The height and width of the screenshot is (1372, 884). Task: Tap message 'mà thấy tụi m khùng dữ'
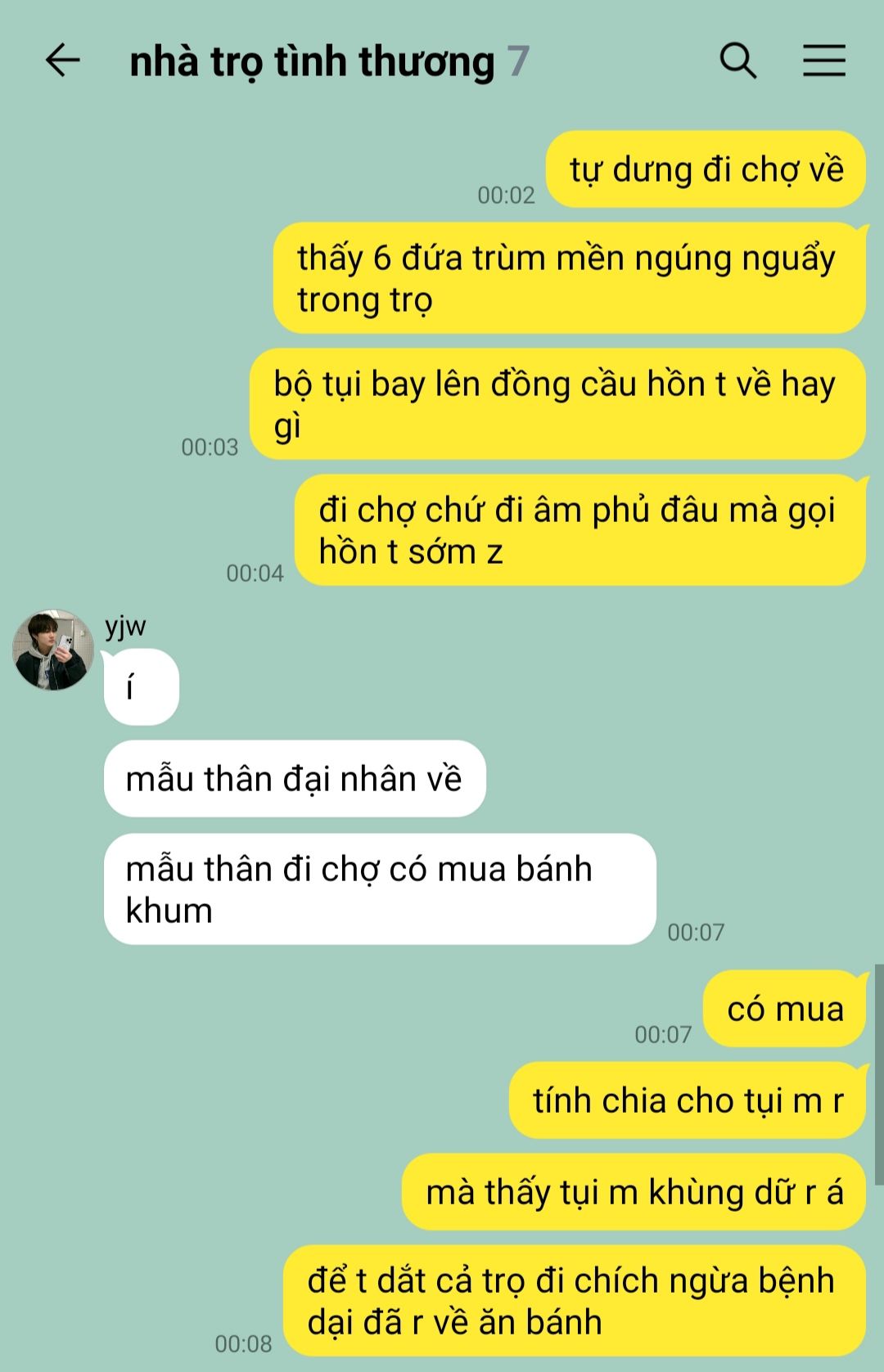point(634,1192)
